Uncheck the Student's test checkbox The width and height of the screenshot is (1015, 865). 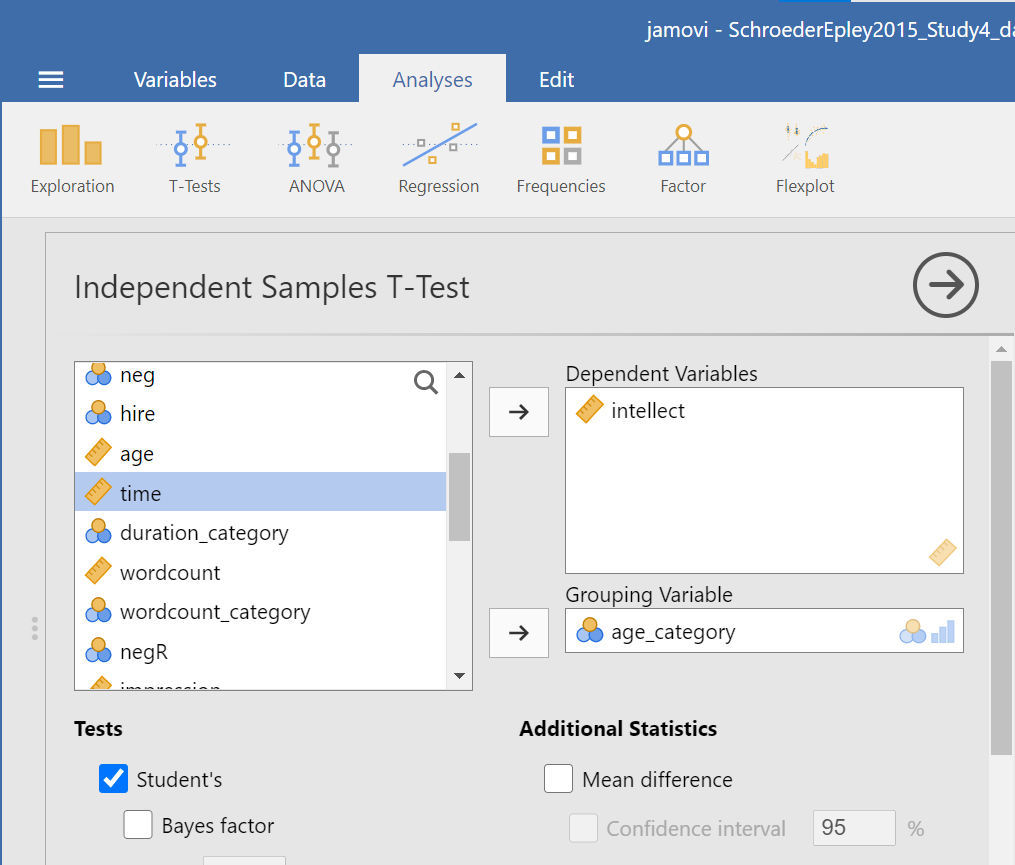(x=114, y=779)
